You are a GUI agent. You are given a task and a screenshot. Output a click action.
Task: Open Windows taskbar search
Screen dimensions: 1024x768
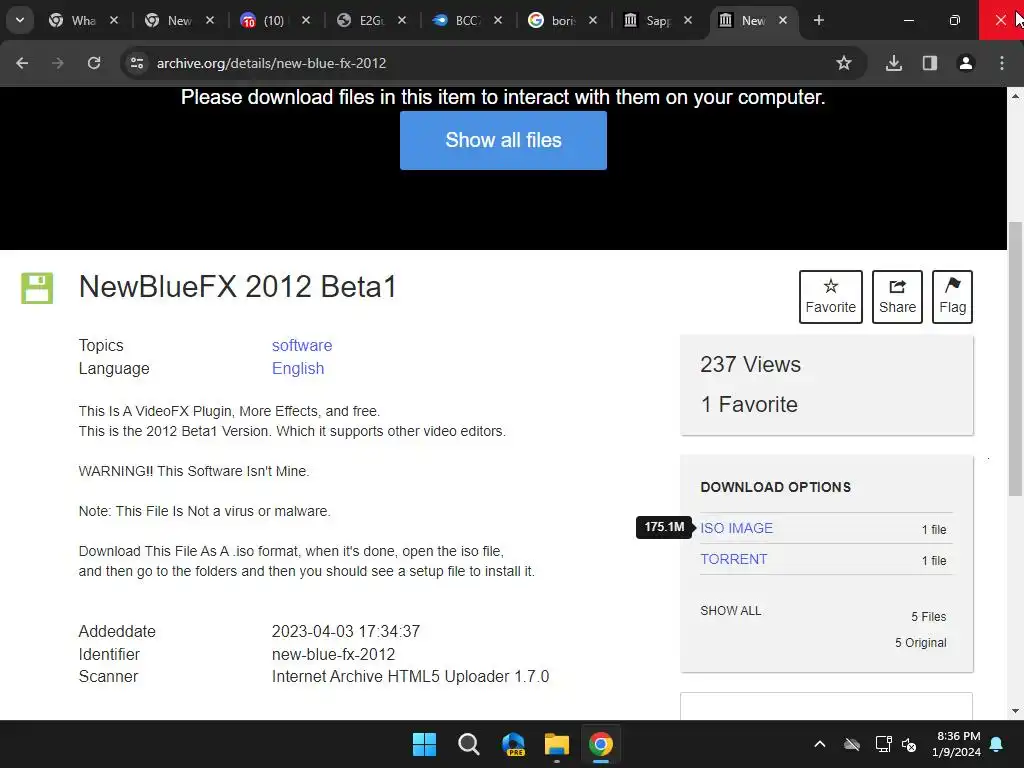(x=468, y=744)
